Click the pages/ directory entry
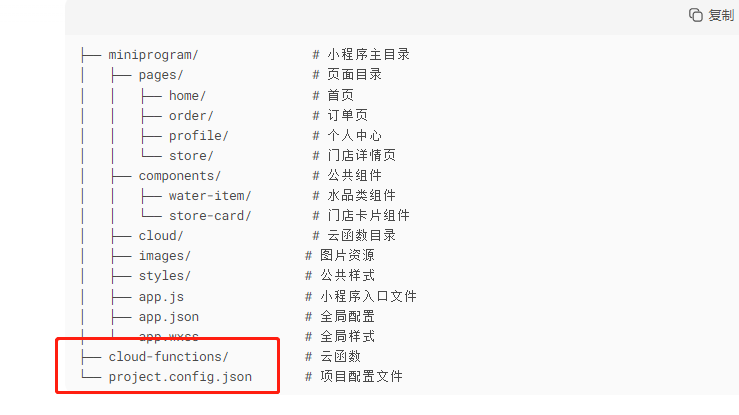The width and height of the screenshot is (739, 415). tap(161, 75)
